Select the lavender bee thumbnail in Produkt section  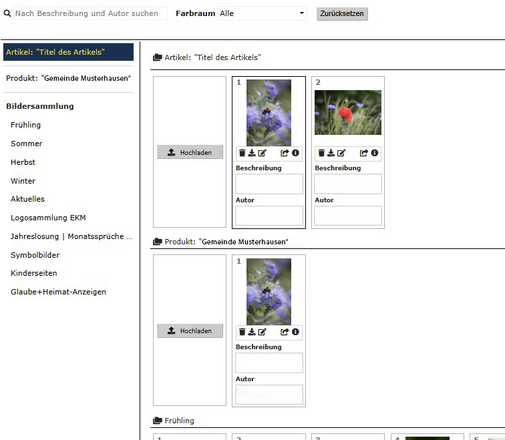coord(269,292)
